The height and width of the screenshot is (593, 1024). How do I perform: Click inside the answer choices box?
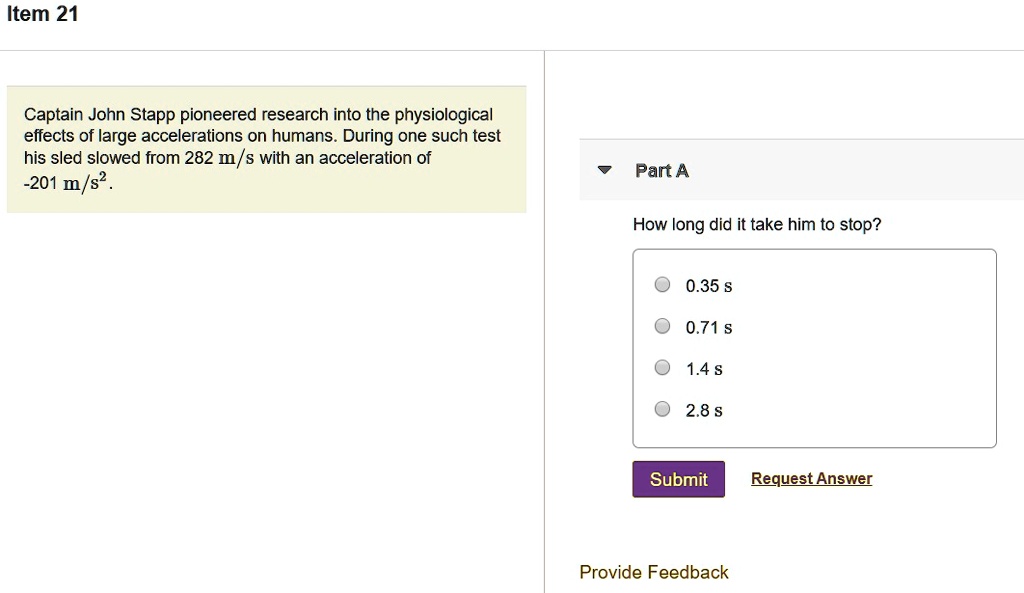click(813, 347)
